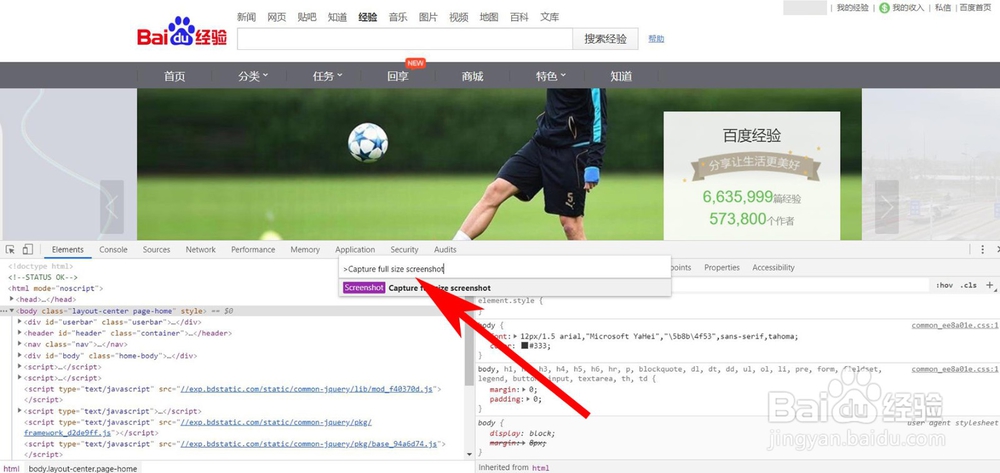1000x473 pixels.
Task: Click the scrollbar down arrow in Elements panel
Action: (470, 454)
